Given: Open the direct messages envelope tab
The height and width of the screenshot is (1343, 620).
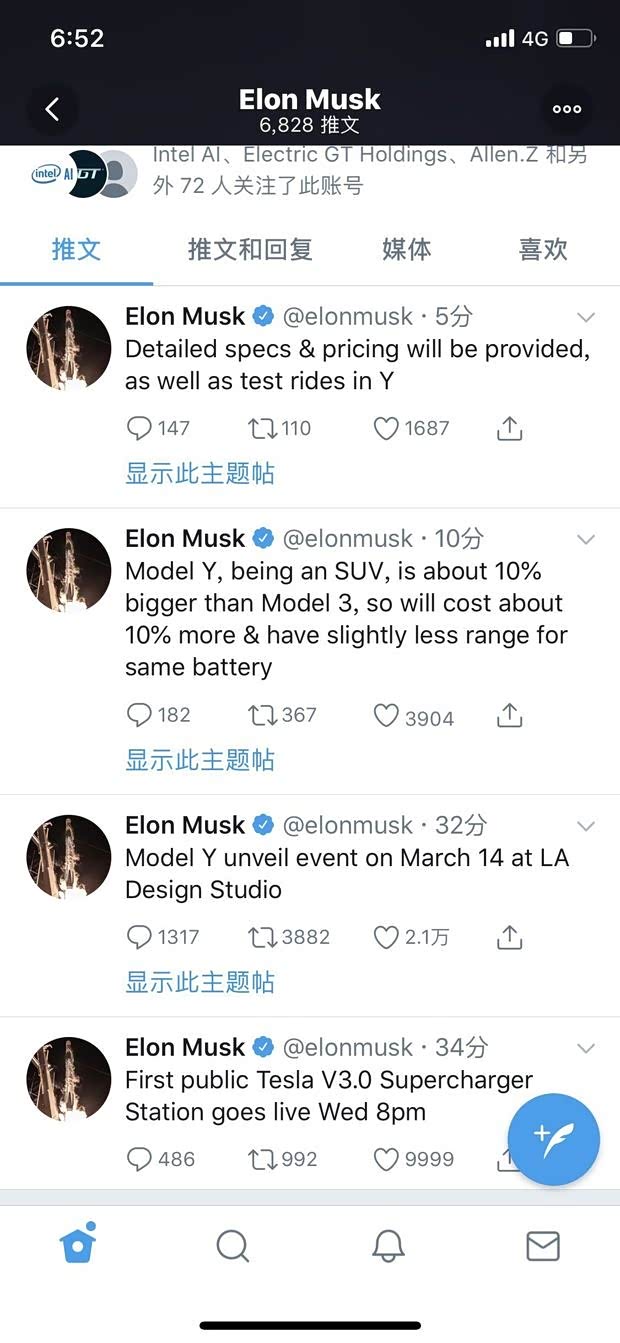Looking at the screenshot, I should point(542,1245).
